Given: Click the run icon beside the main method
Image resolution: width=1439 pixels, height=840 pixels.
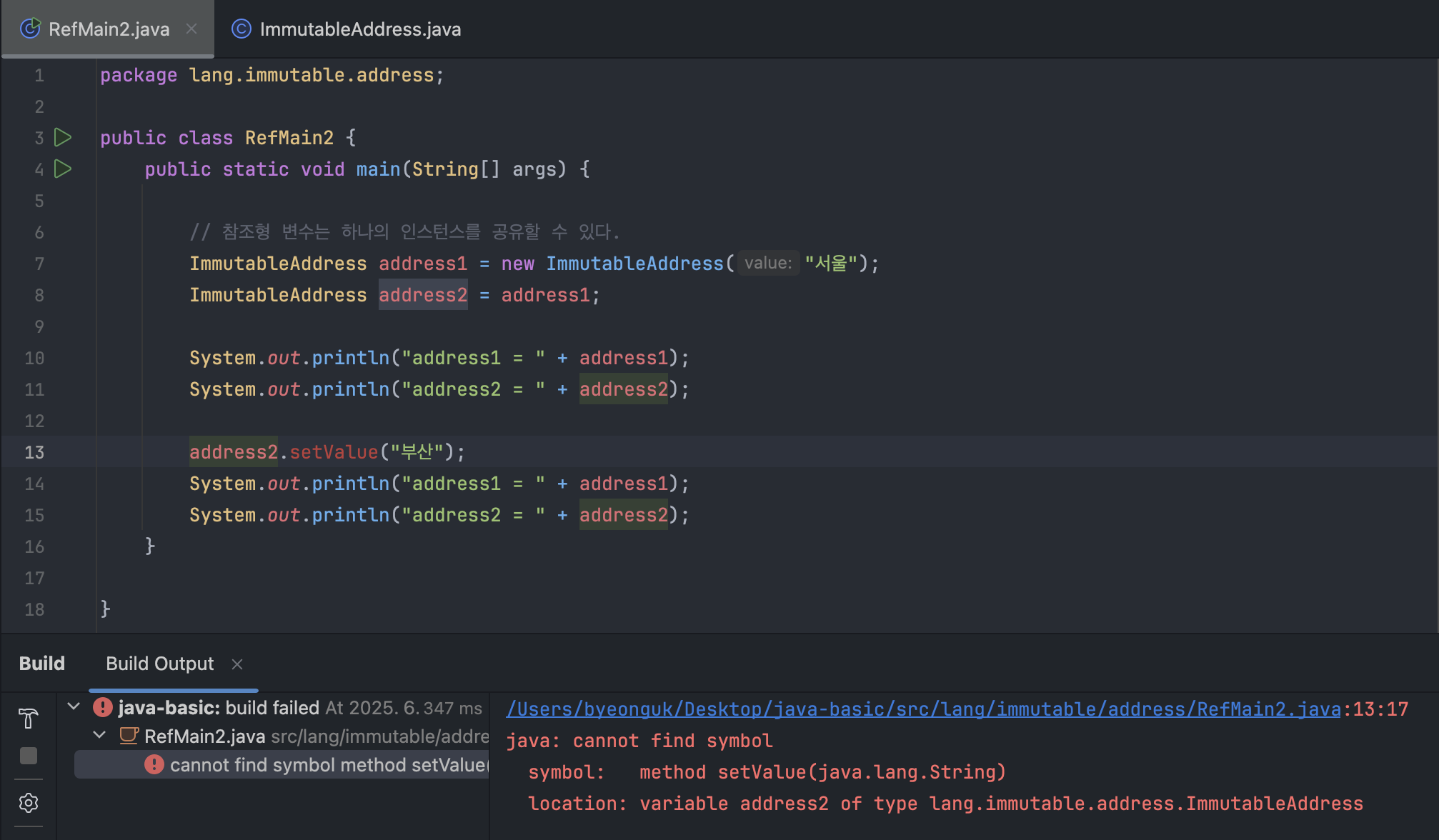Looking at the screenshot, I should click(63, 169).
